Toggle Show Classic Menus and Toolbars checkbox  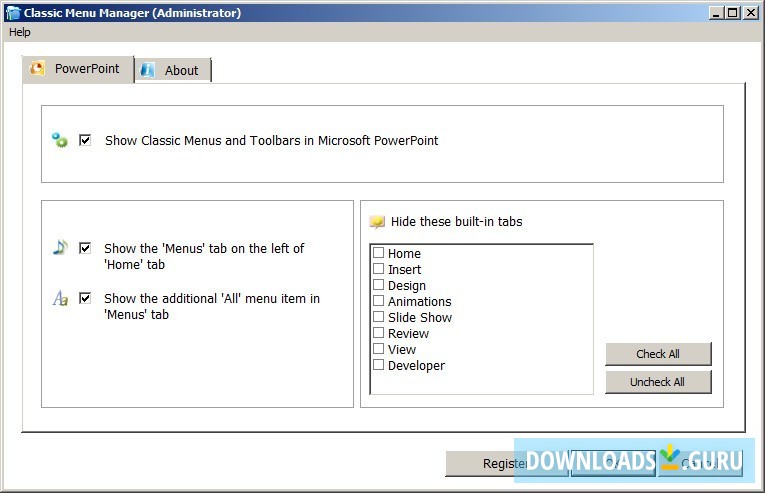point(85,140)
